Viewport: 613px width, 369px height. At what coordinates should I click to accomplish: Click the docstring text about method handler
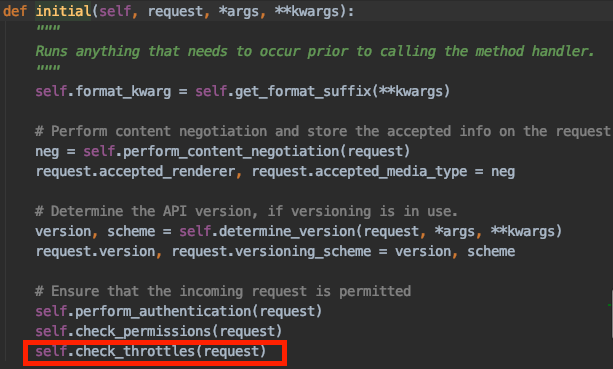[x=315, y=51]
